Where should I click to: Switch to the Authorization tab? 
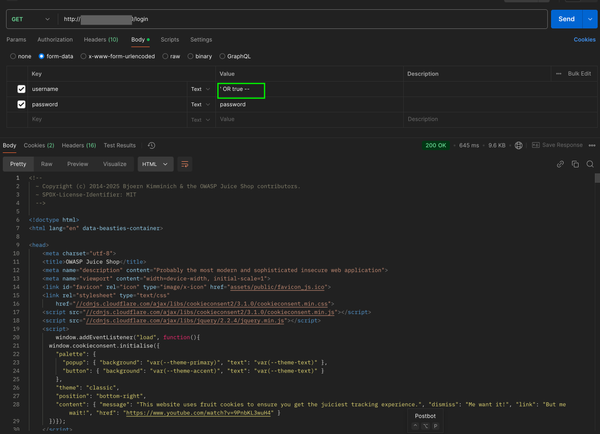(x=55, y=39)
